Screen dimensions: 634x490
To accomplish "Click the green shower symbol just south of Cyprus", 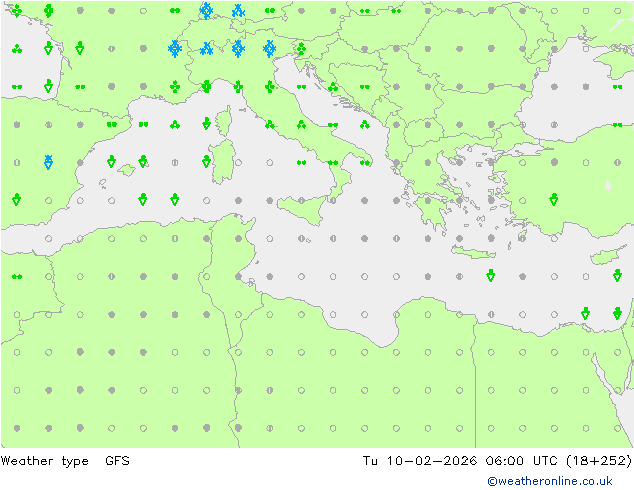I will 617,275.
